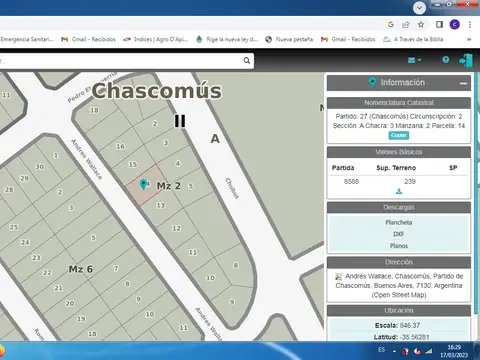Open A Través de la Biblia bookmark
480x360 pixels.
pyautogui.click(x=413, y=39)
